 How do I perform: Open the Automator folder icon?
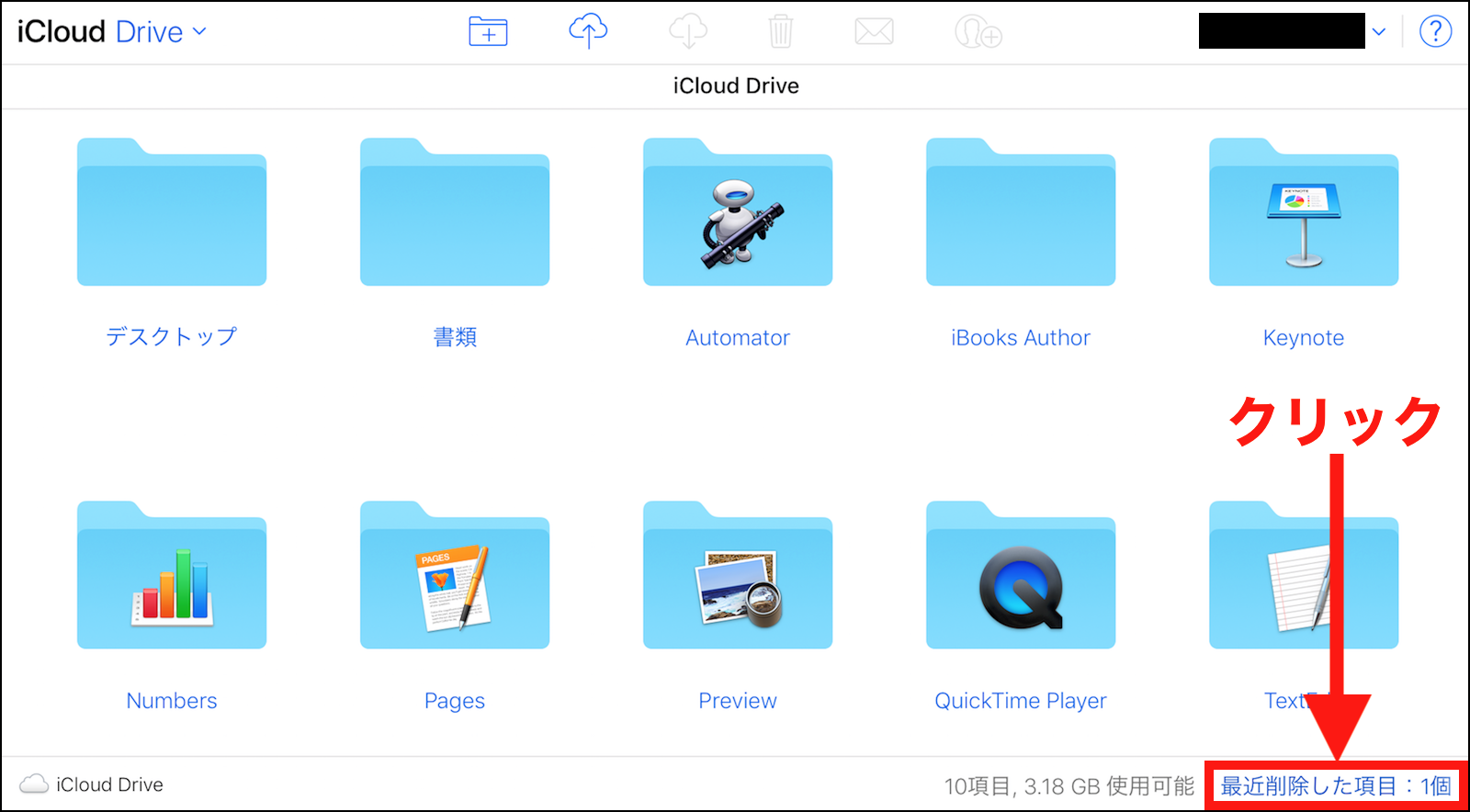pyautogui.click(x=738, y=212)
